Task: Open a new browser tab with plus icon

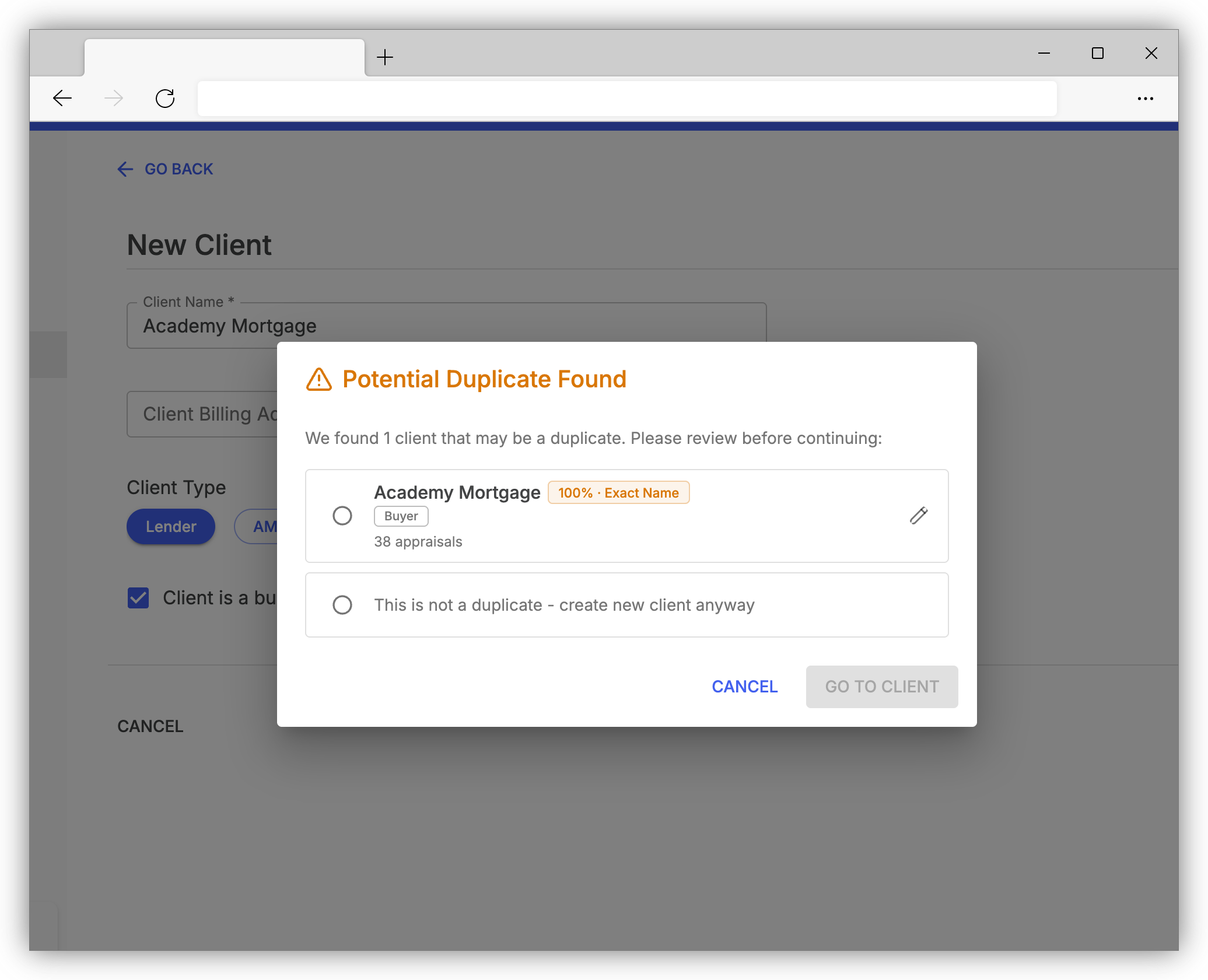Action: (385, 57)
